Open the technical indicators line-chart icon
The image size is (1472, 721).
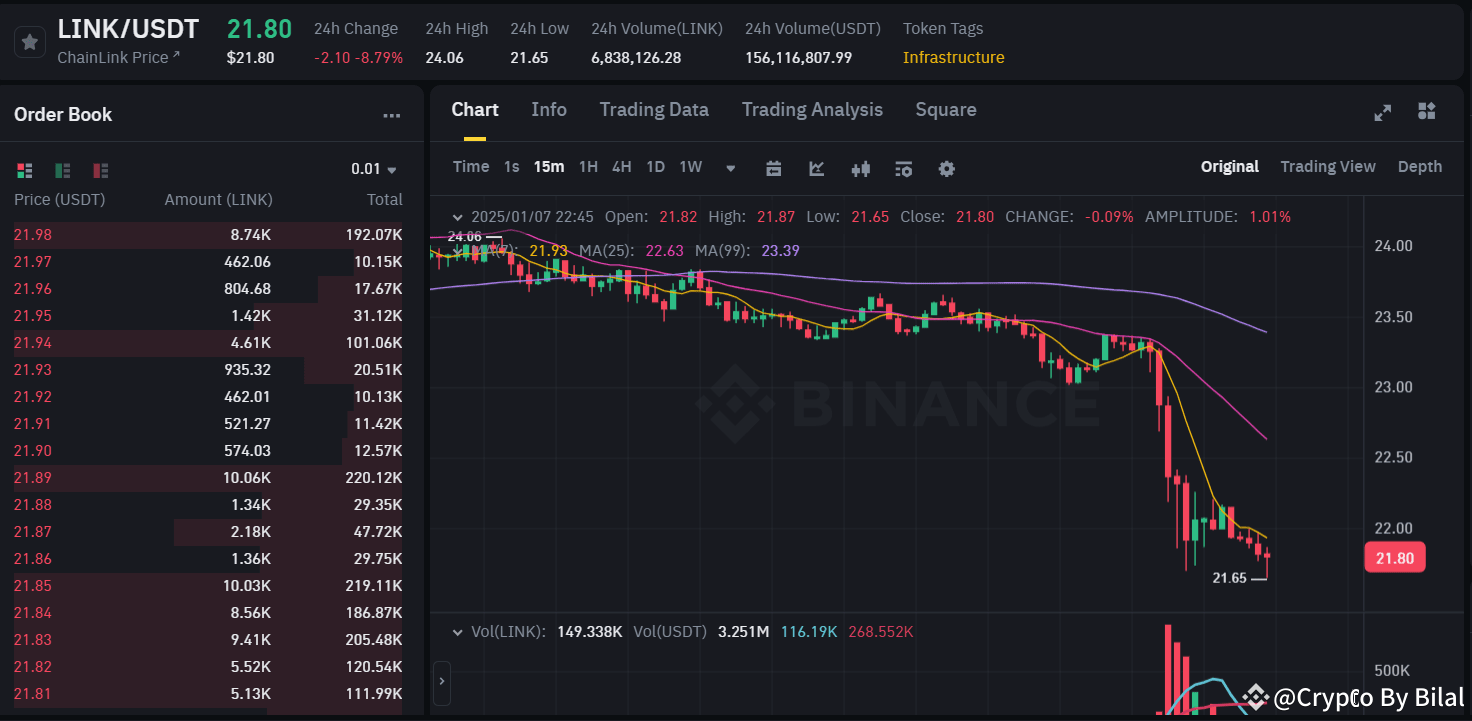click(x=817, y=168)
